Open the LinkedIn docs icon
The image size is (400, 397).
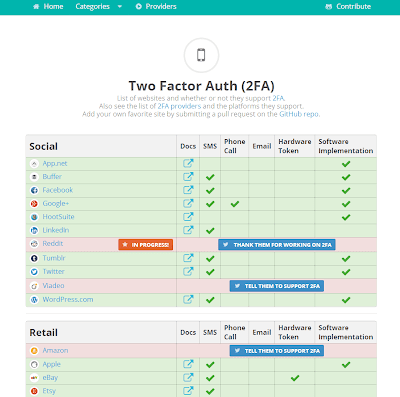tap(188, 230)
